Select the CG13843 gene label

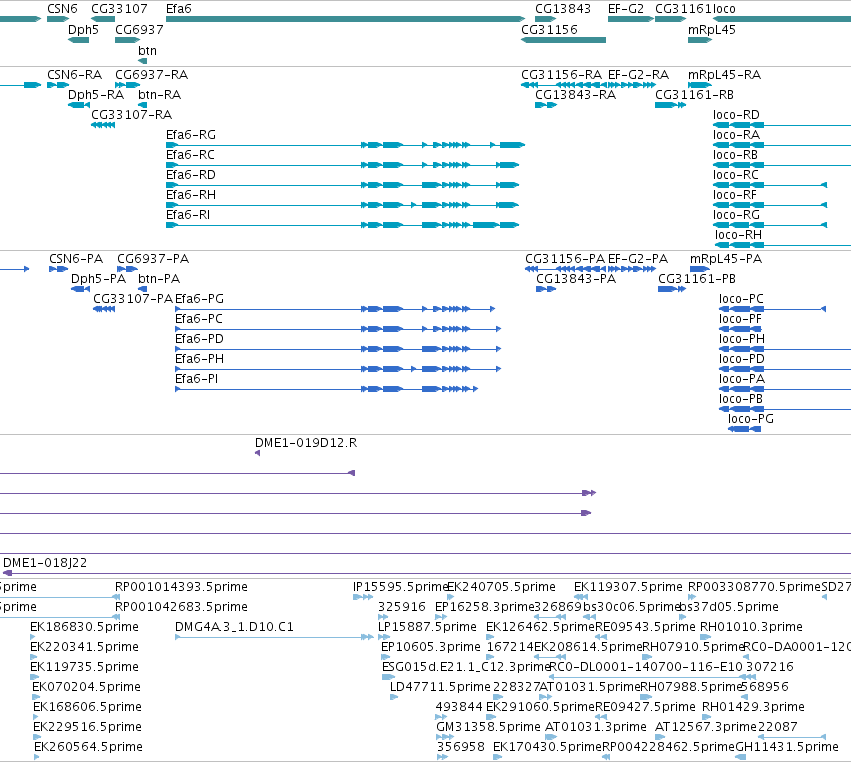(563, 9)
